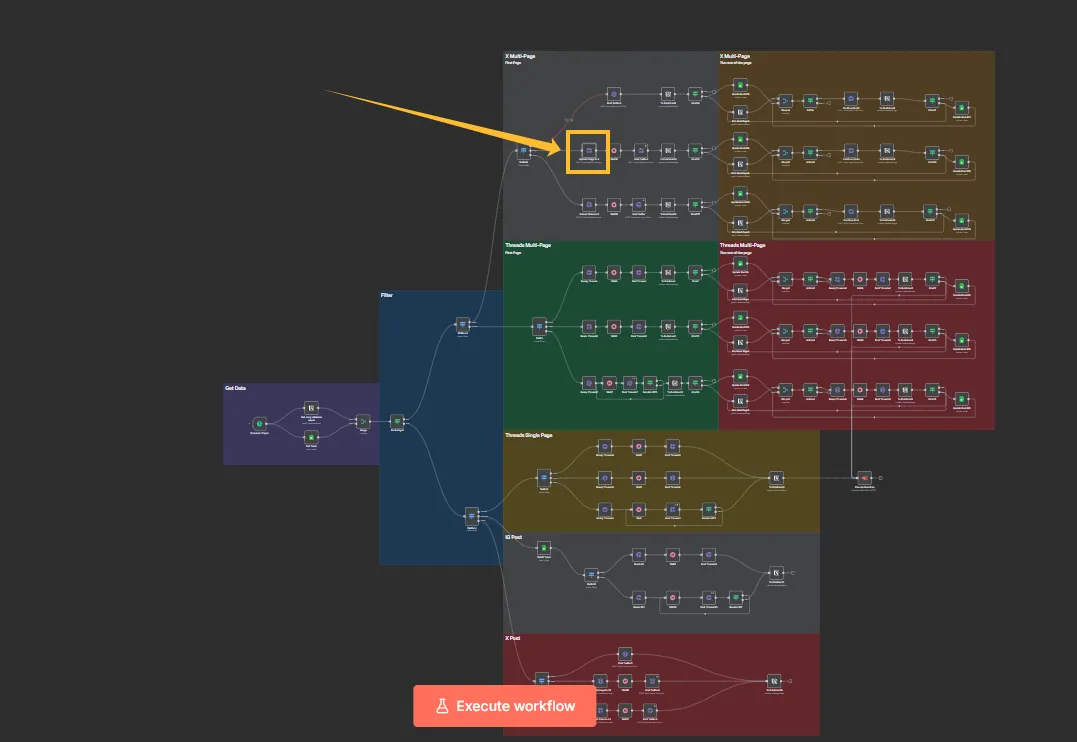The width and height of the screenshot is (1077, 742).
Task: Click the green filter node in Filter section
Action: tap(396, 421)
